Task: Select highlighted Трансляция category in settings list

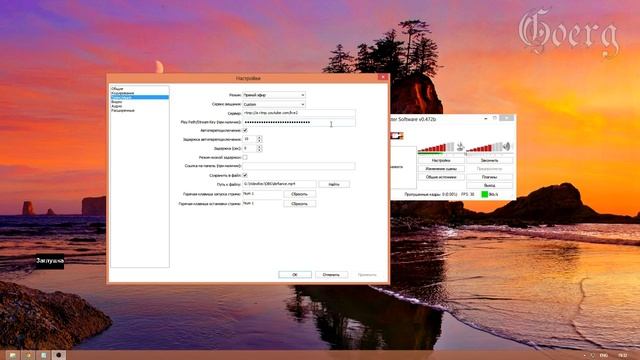Action: 140,98
